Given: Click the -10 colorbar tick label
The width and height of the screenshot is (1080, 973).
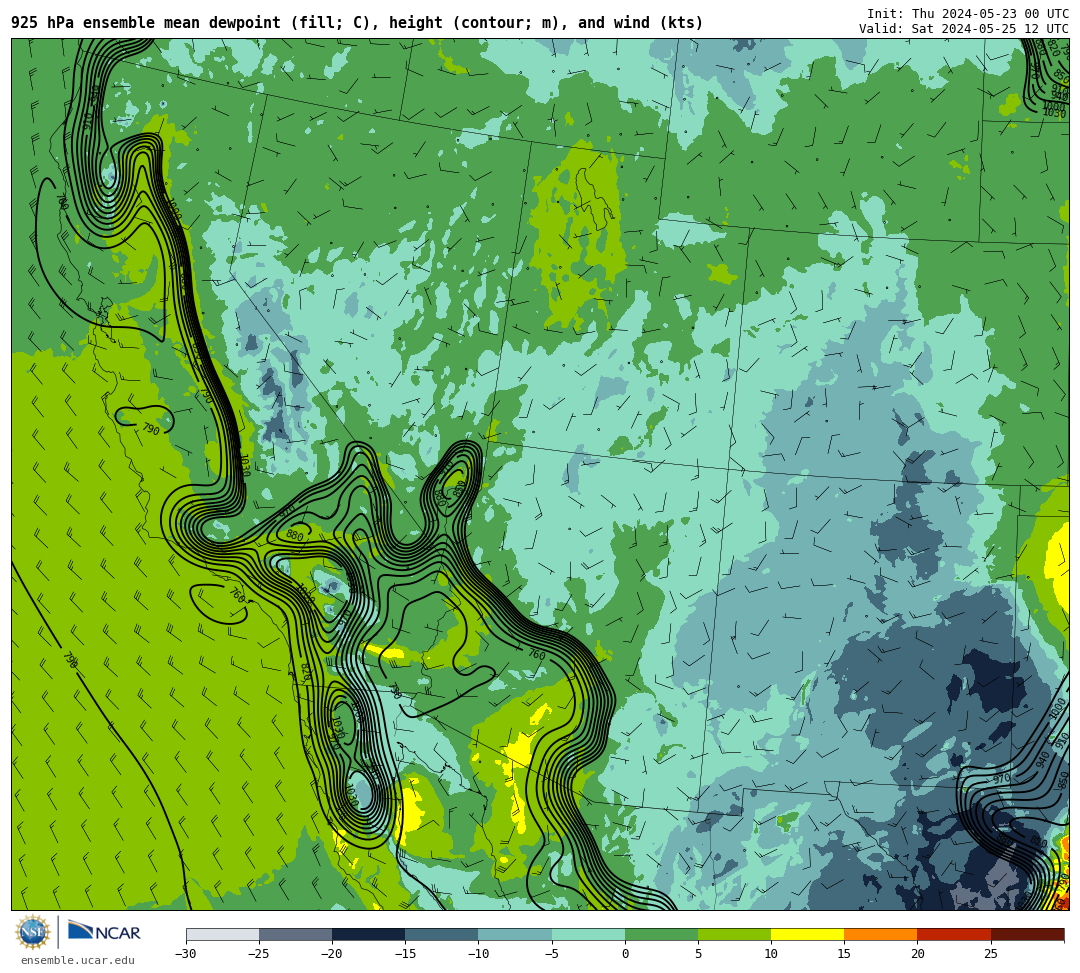Looking at the screenshot, I should tap(478, 954).
